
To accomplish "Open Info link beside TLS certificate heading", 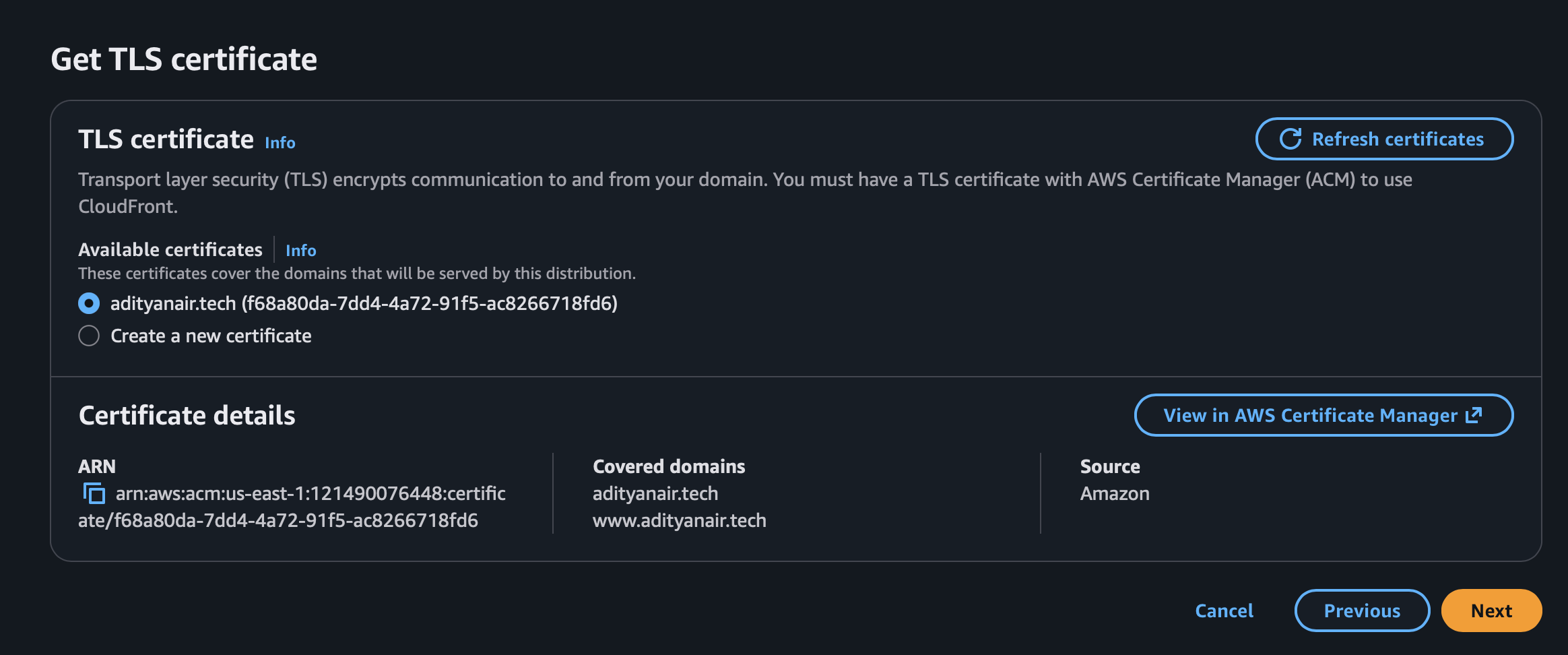I will (x=280, y=143).
